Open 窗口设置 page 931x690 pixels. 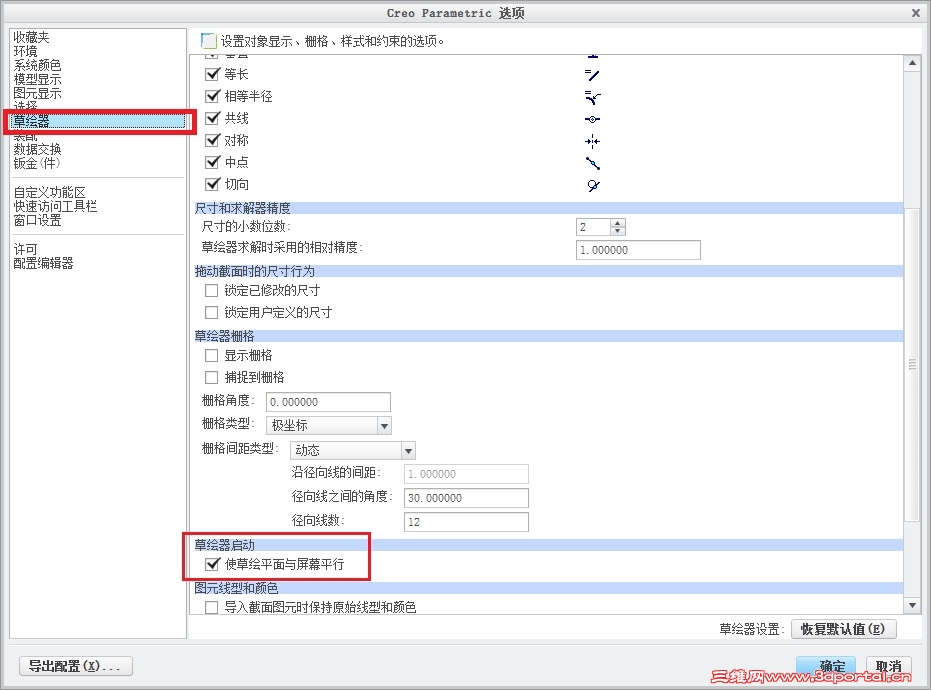tap(37, 220)
